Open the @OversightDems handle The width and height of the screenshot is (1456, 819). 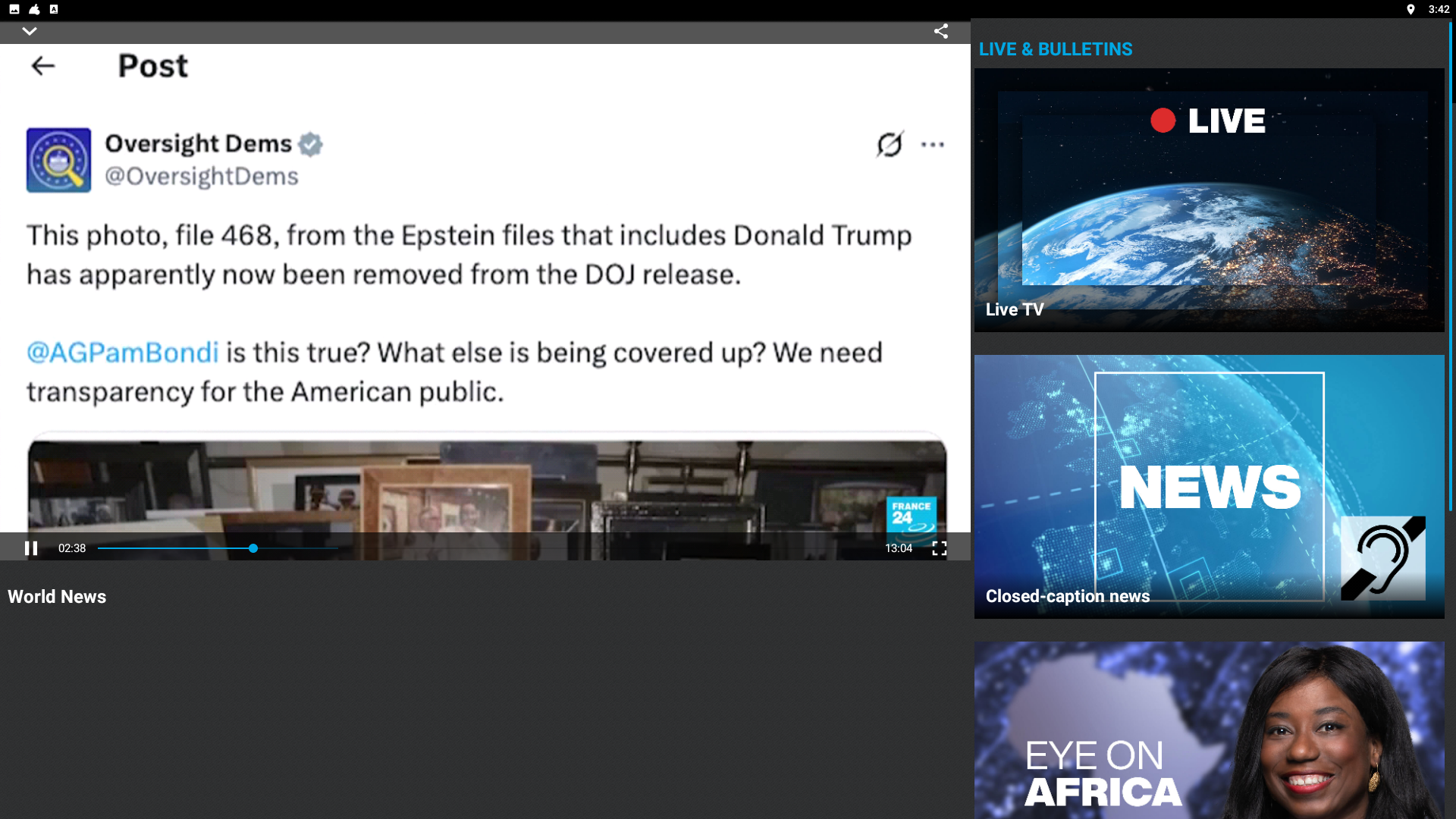click(x=202, y=176)
